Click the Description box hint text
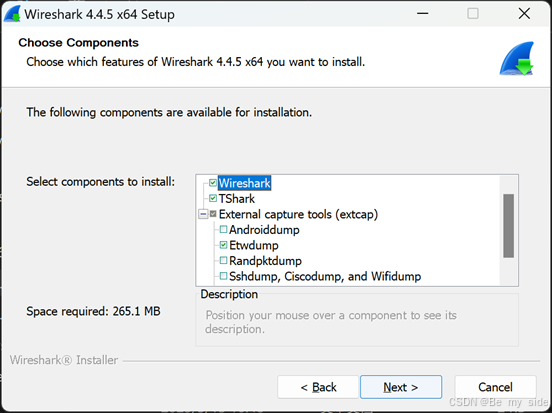 (331, 322)
